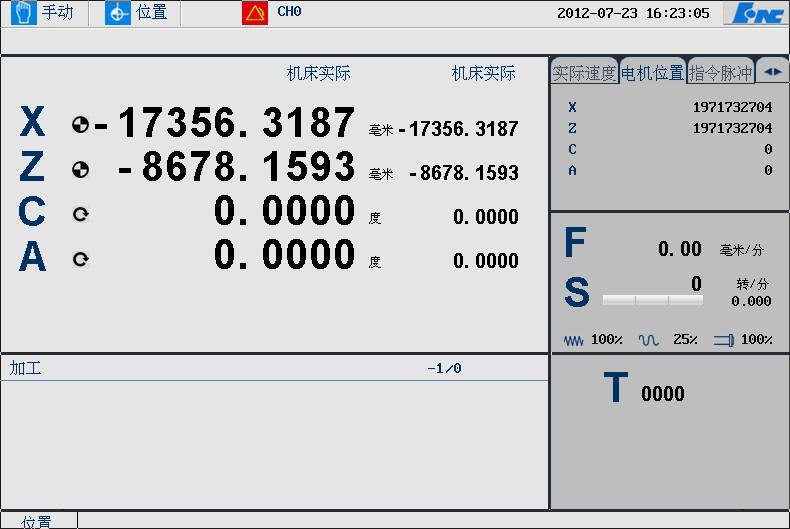Click the feed override 100% icon
This screenshot has height=529, width=790.
573,340
